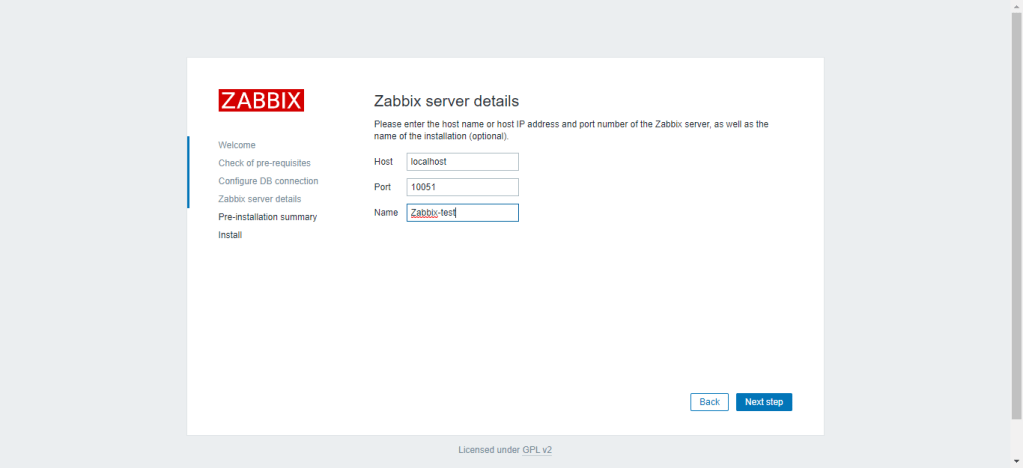Click the Port label

coord(382,187)
